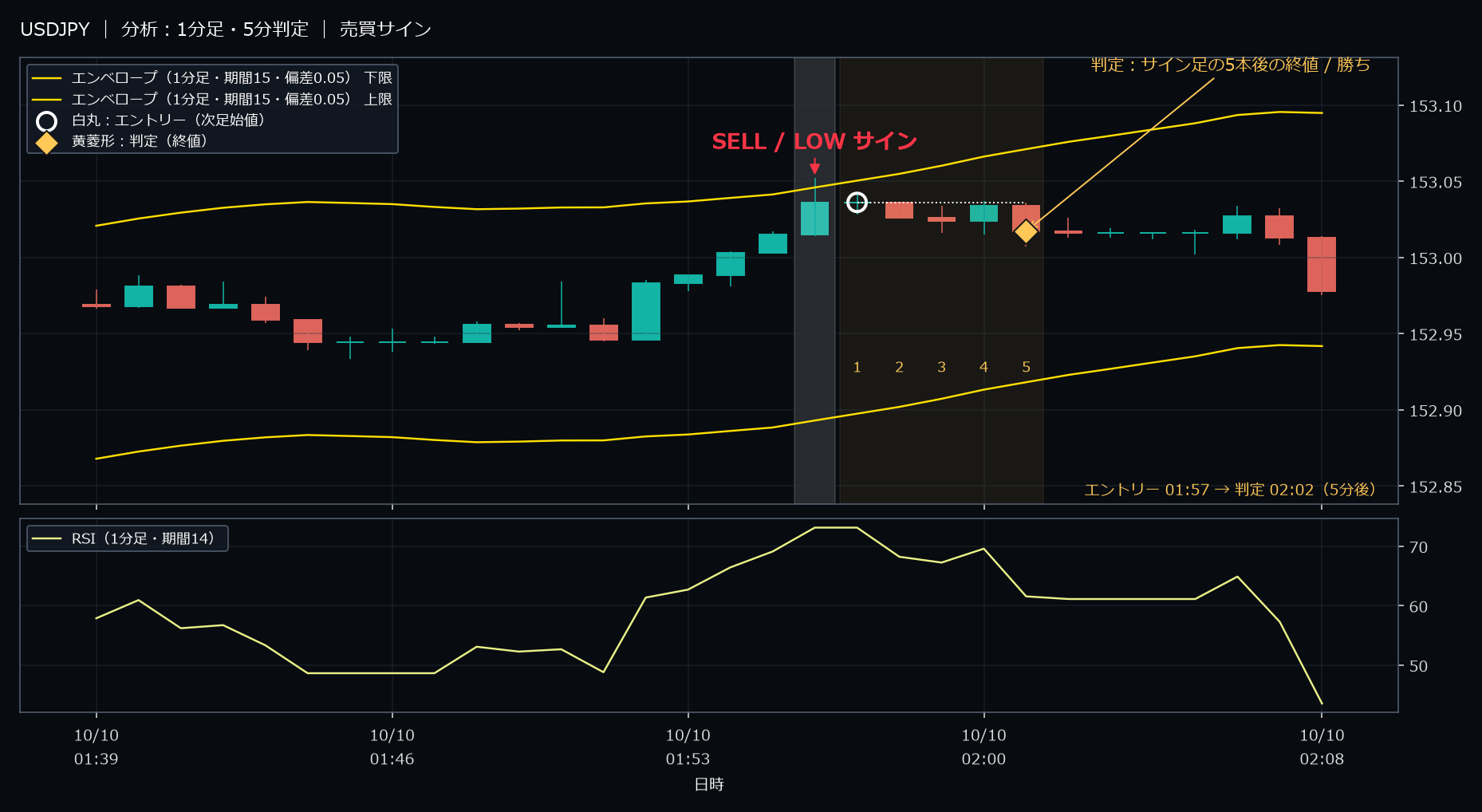This screenshot has width=1482, height=812.
Task: Click the 10/10 02:08 time axis label
Action: (1322, 747)
